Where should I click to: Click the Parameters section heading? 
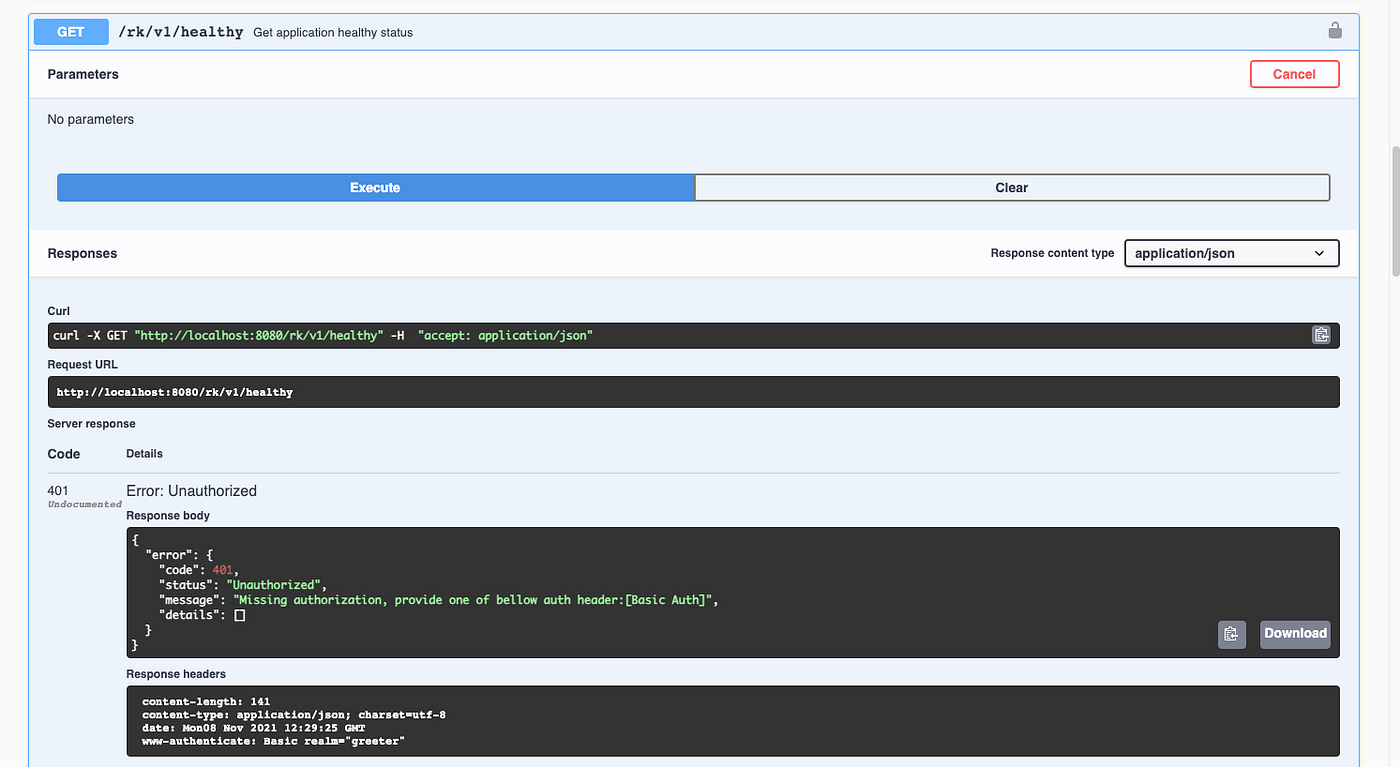coord(83,74)
